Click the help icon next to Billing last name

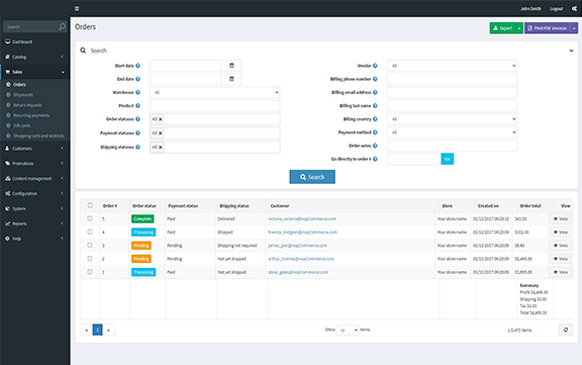tap(375, 106)
